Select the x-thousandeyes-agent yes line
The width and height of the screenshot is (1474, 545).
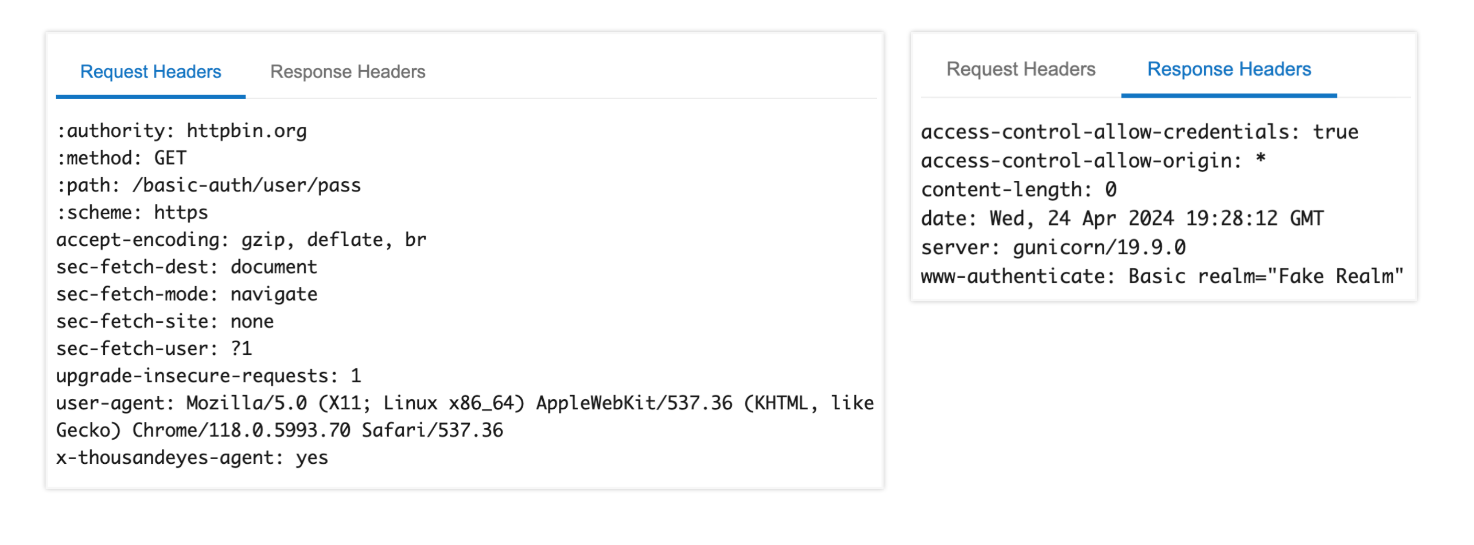click(x=192, y=458)
